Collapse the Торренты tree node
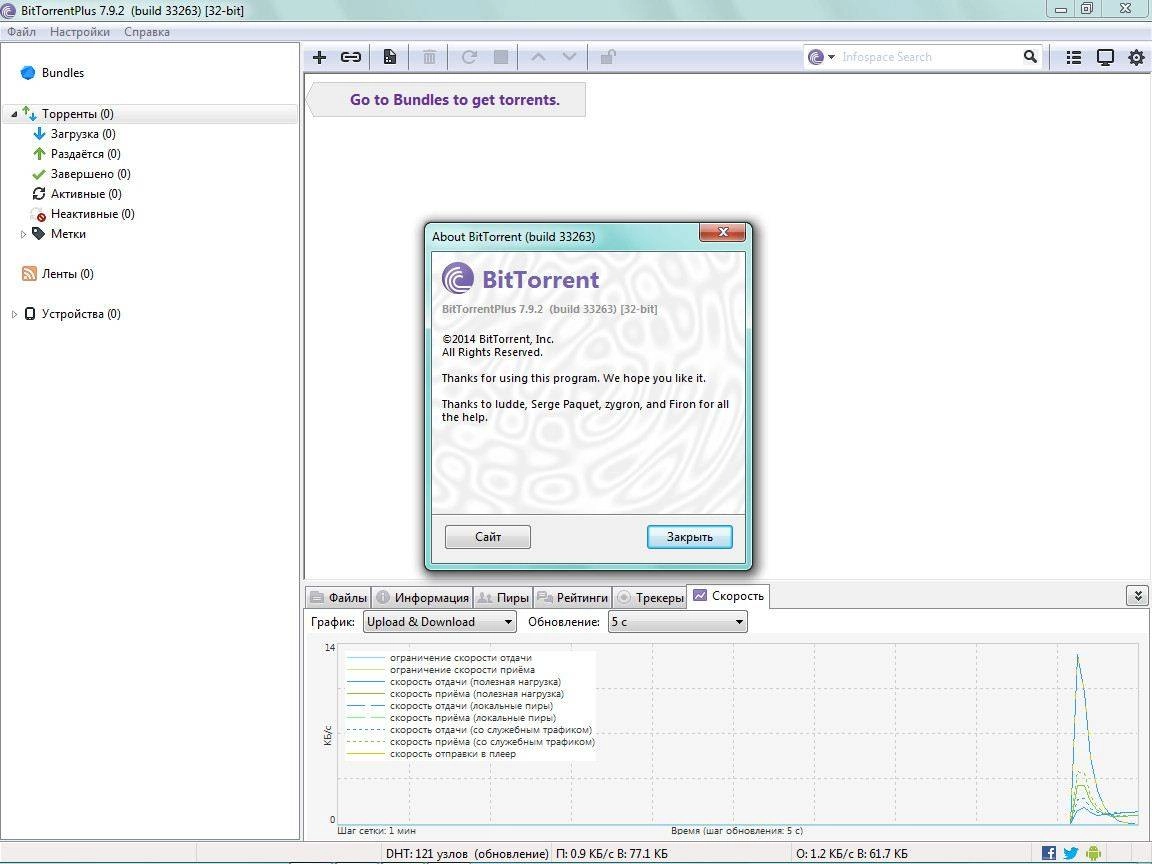Viewport: 1152px width, 864px height. tap(13, 114)
